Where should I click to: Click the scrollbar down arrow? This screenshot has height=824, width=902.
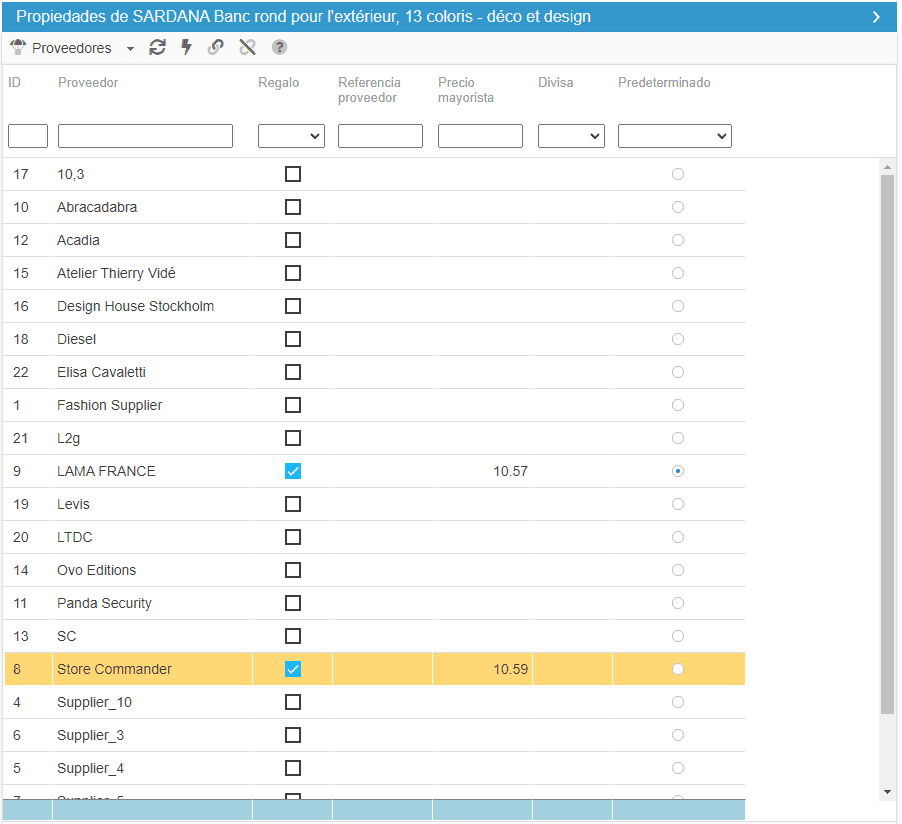click(x=888, y=791)
